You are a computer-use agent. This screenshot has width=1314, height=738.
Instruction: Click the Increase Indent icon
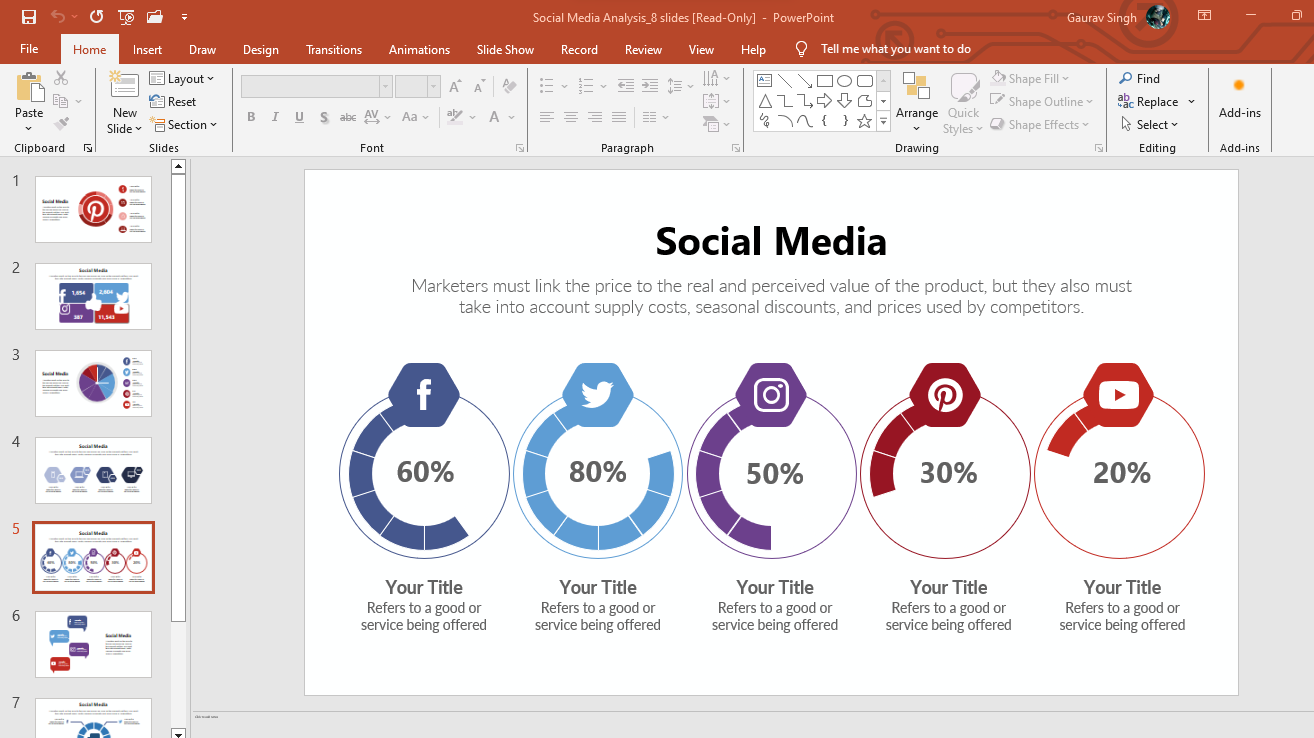click(x=649, y=86)
